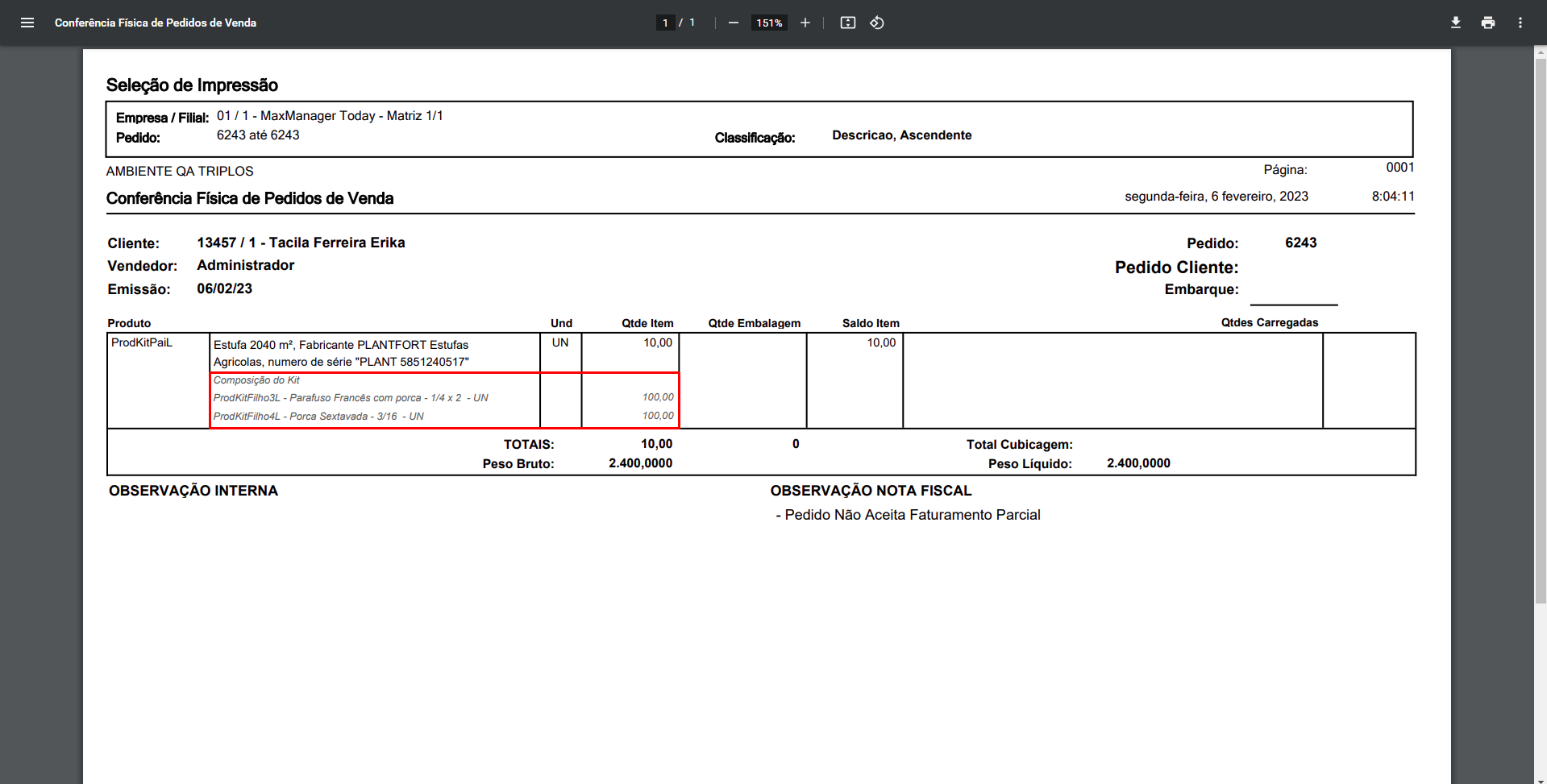Click vendor name 'Administrador'
The height and width of the screenshot is (784, 1547).
[x=245, y=265]
